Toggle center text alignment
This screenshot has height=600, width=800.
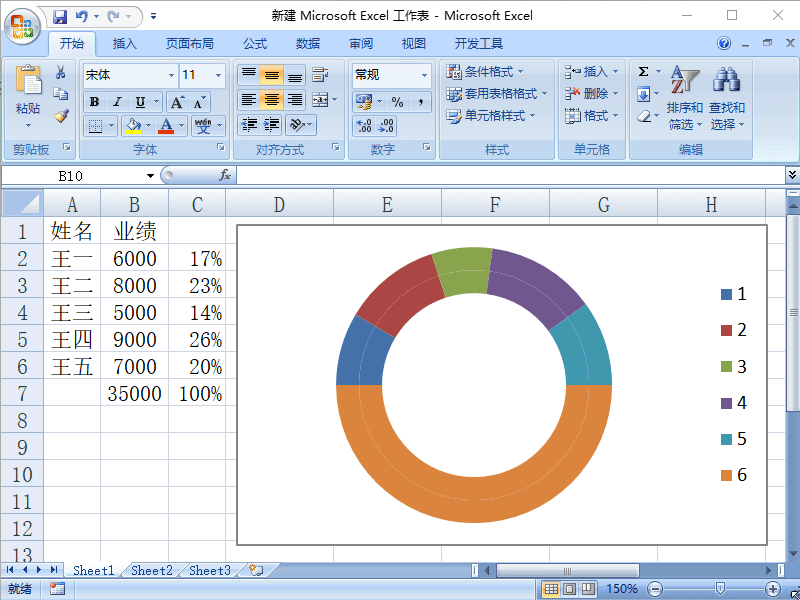click(270, 99)
